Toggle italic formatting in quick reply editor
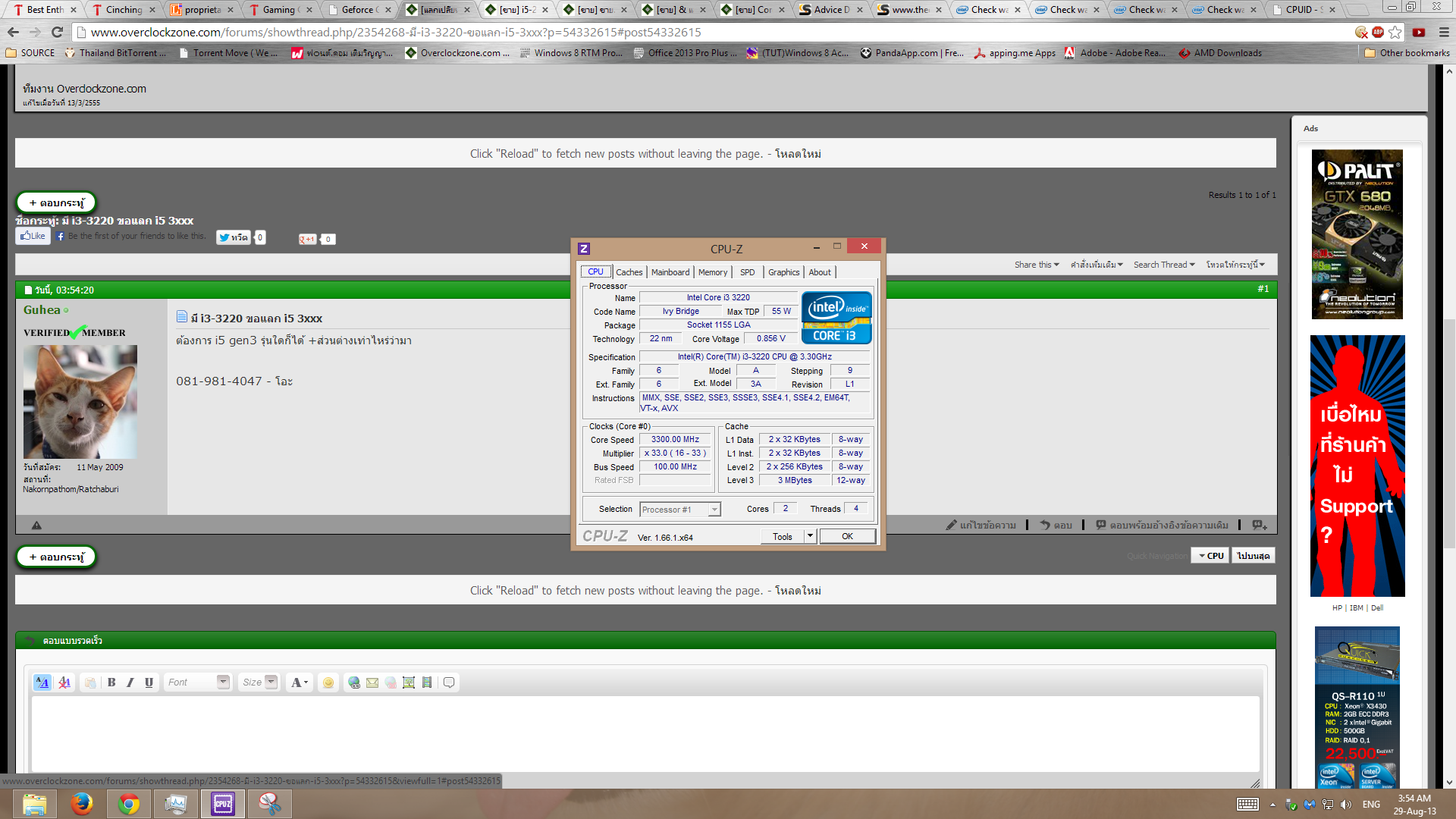Image resolution: width=1456 pixels, height=819 pixels. pyautogui.click(x=130, y=682)
